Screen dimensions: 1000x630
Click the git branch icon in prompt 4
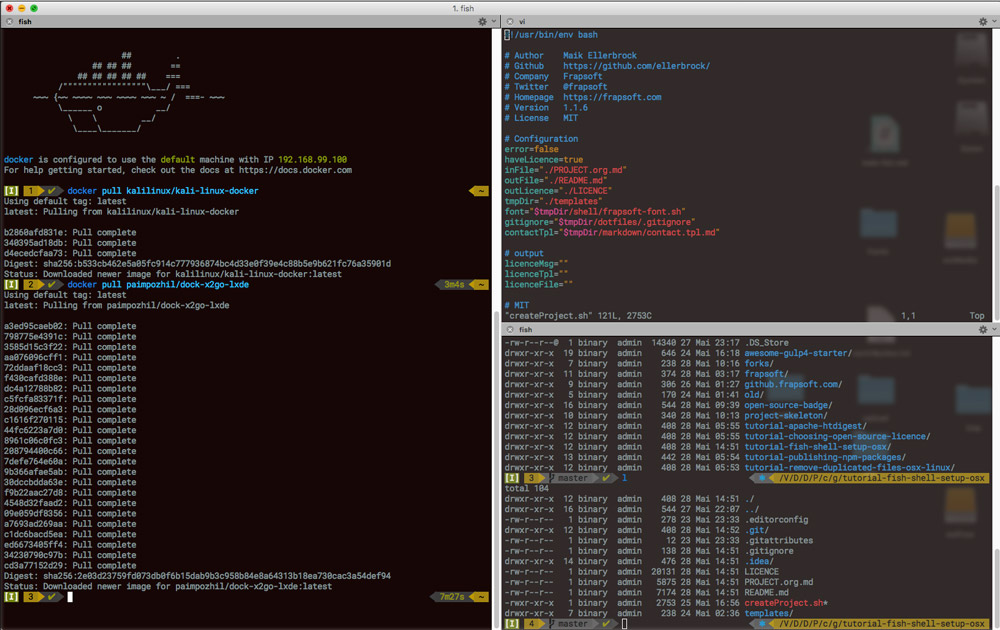coord(552,624)
